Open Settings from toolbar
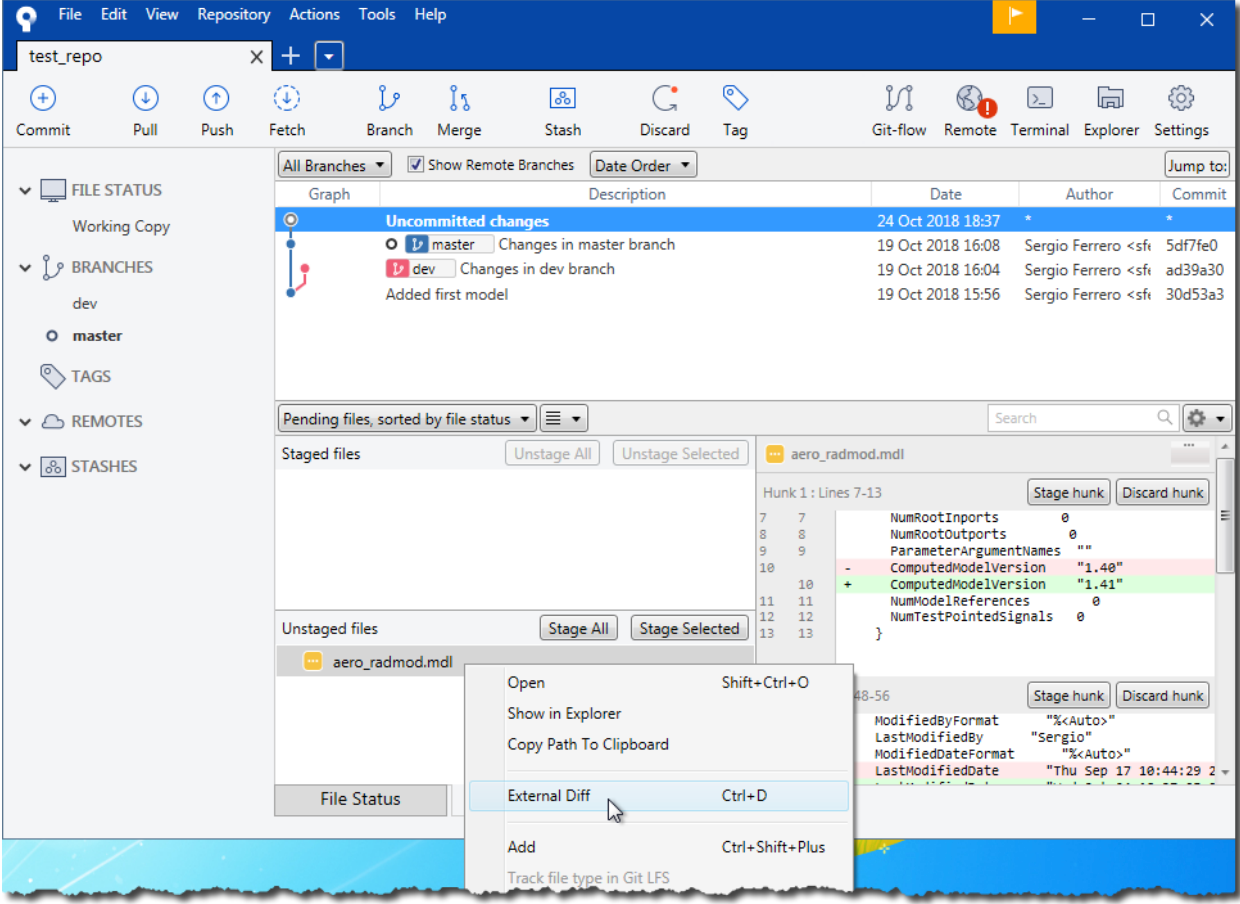 coord(1181,98)
